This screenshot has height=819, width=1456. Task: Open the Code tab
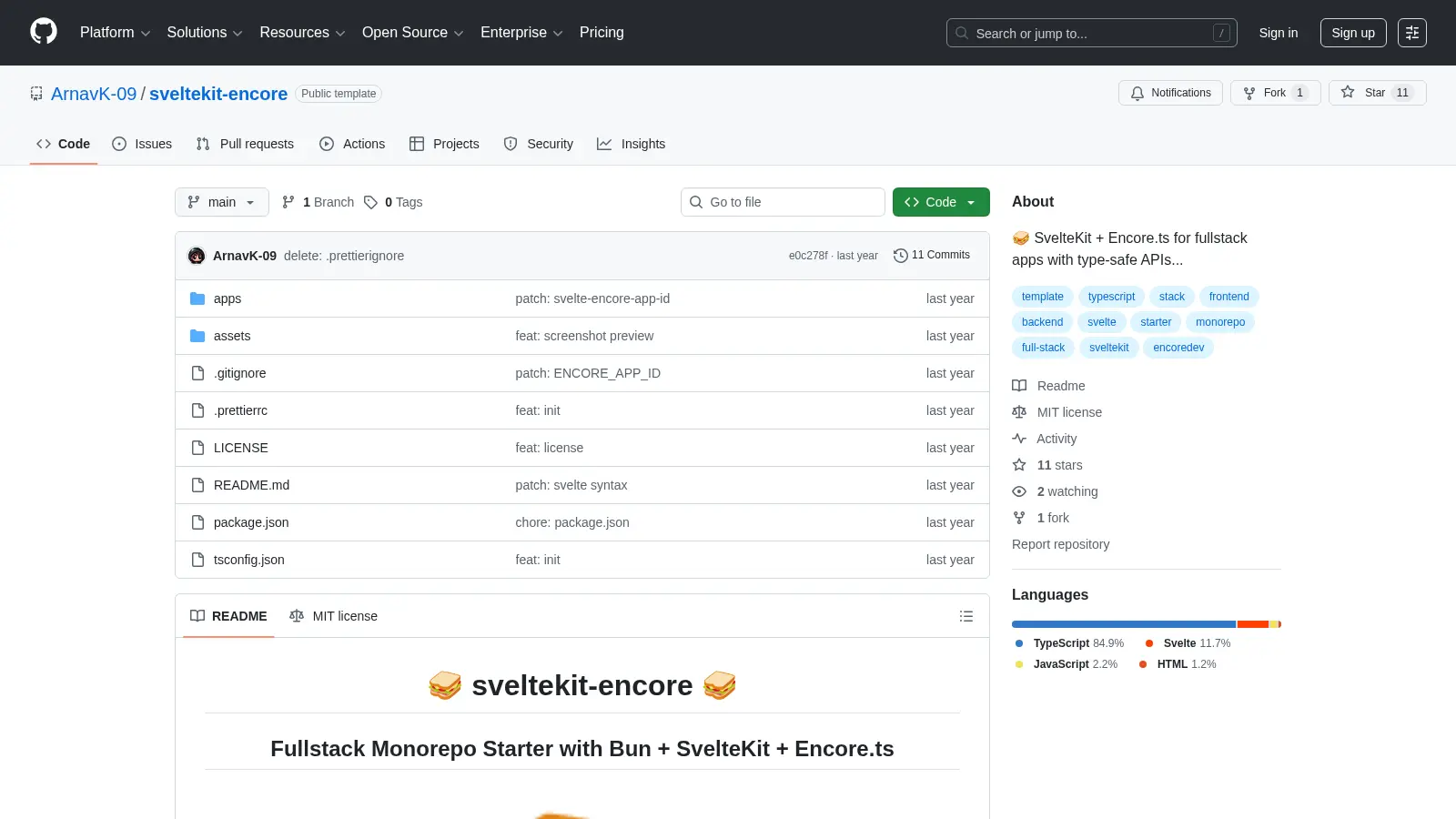point(64,144)
